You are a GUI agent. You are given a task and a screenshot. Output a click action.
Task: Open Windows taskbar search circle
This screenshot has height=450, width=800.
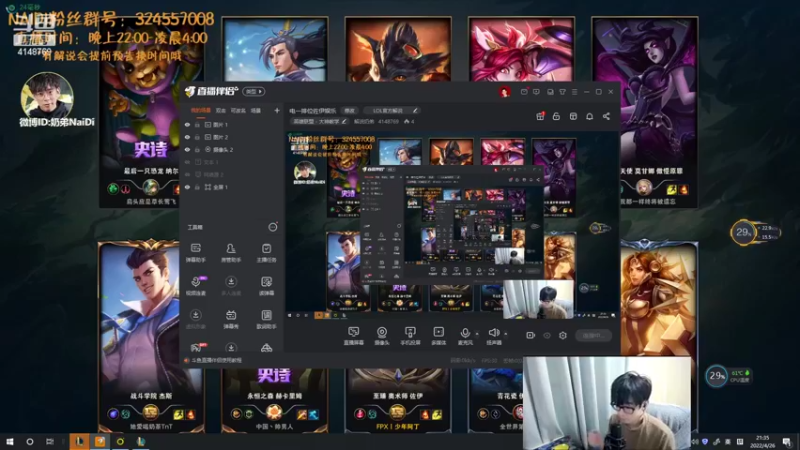click(30, 441)
